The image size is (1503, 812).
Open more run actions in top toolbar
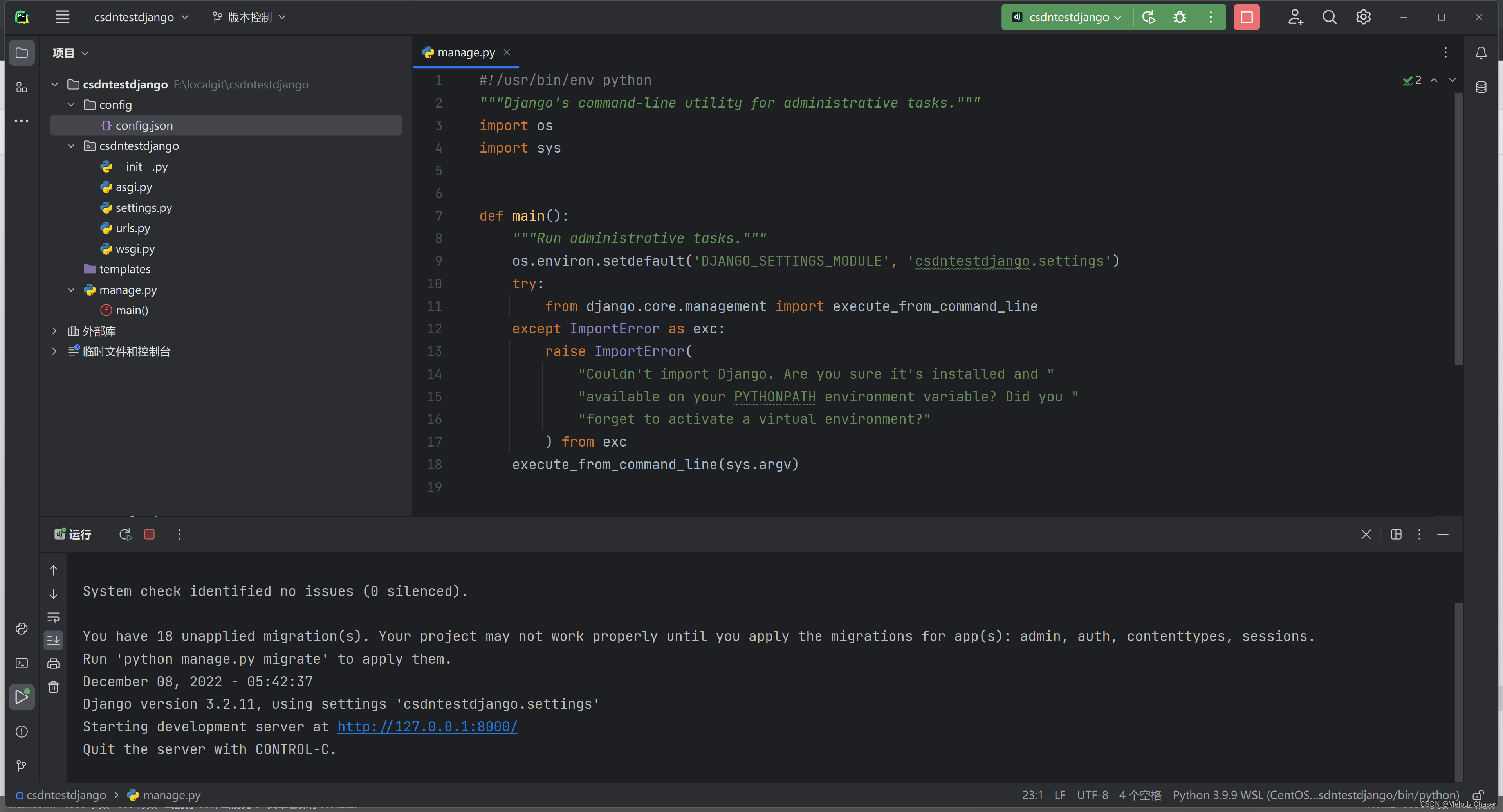(x=1211, y=17)
